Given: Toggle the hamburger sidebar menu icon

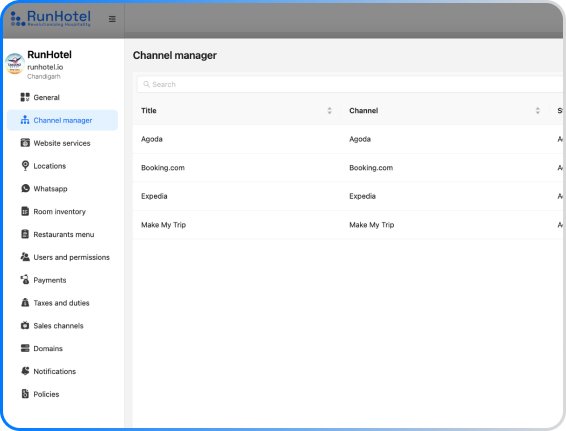Looking at the screenshot, I should (112, 19).
